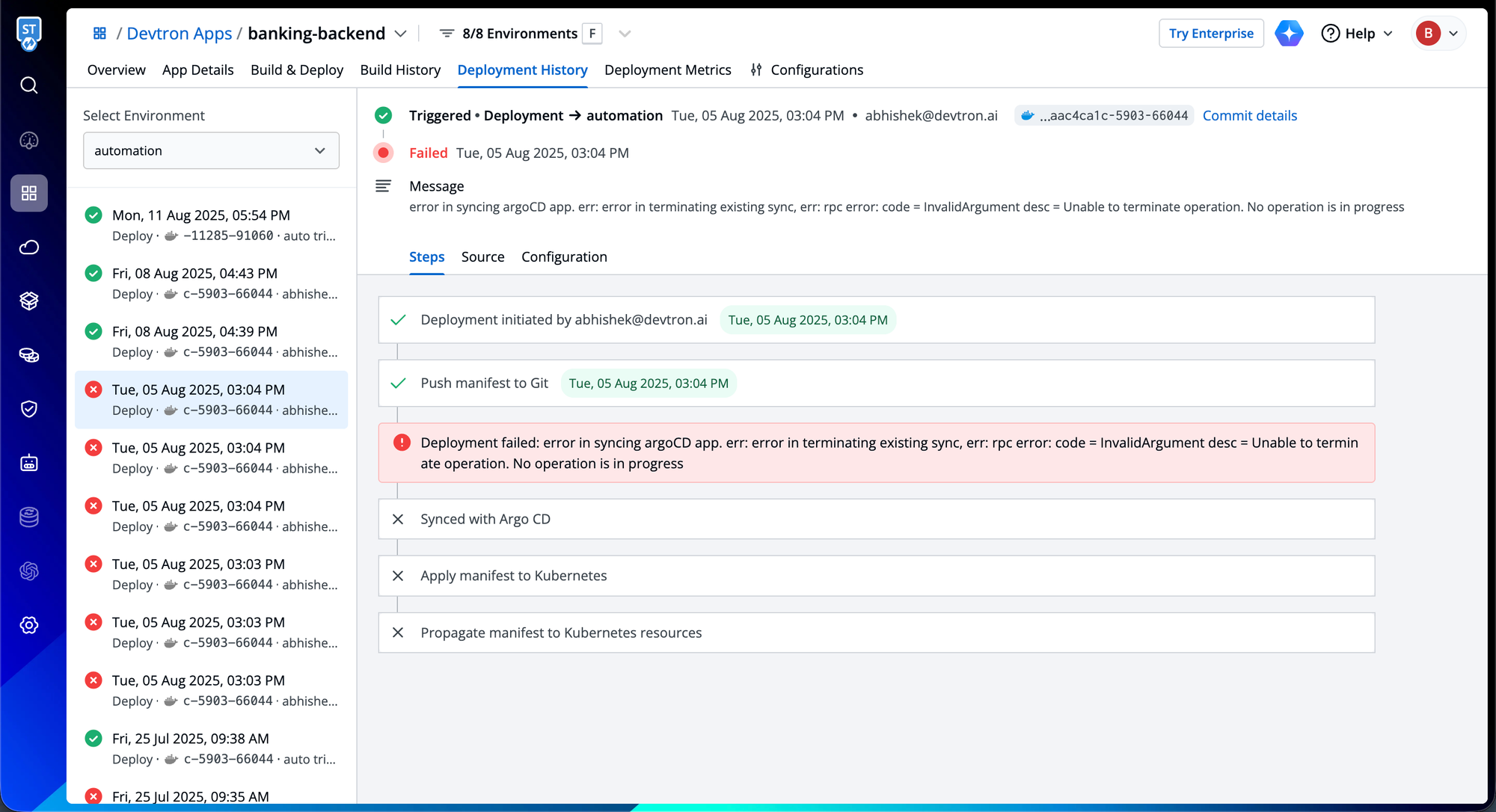This screenshot has width=1496, height=812.
Task: Open the user profile B dropdown
Action: coord(1438,34)
